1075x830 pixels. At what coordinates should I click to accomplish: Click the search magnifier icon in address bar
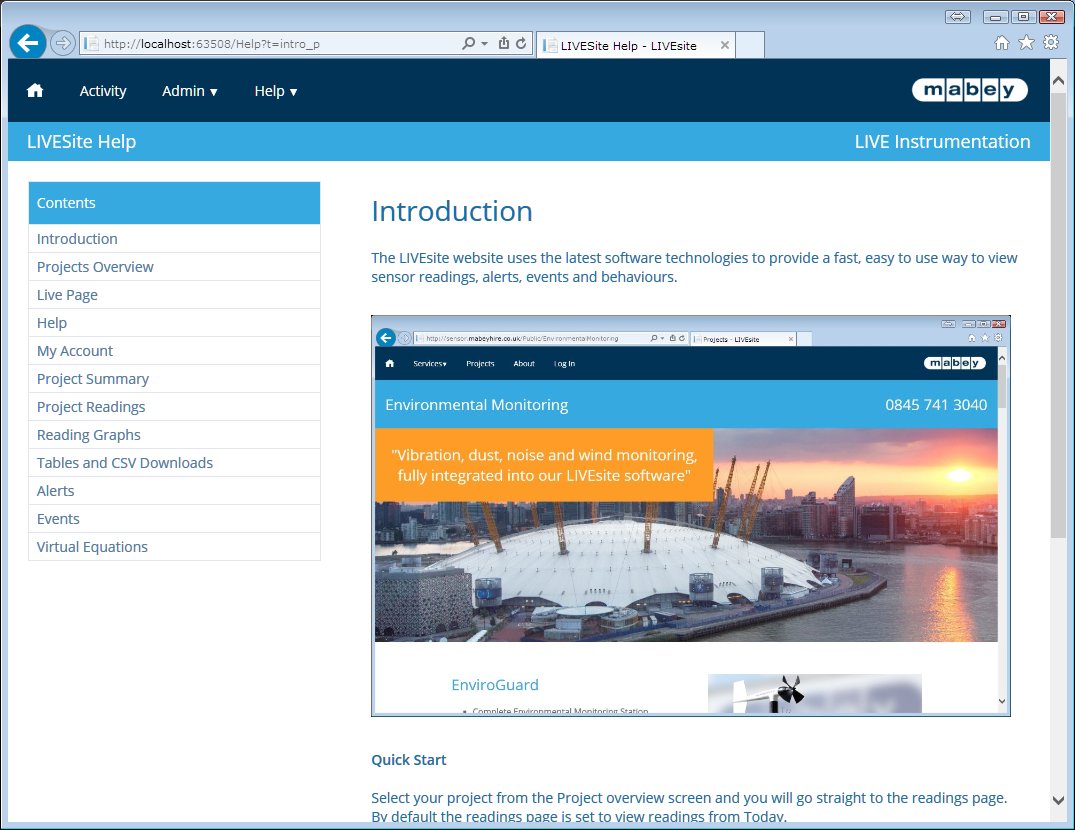tap(468, 43)
